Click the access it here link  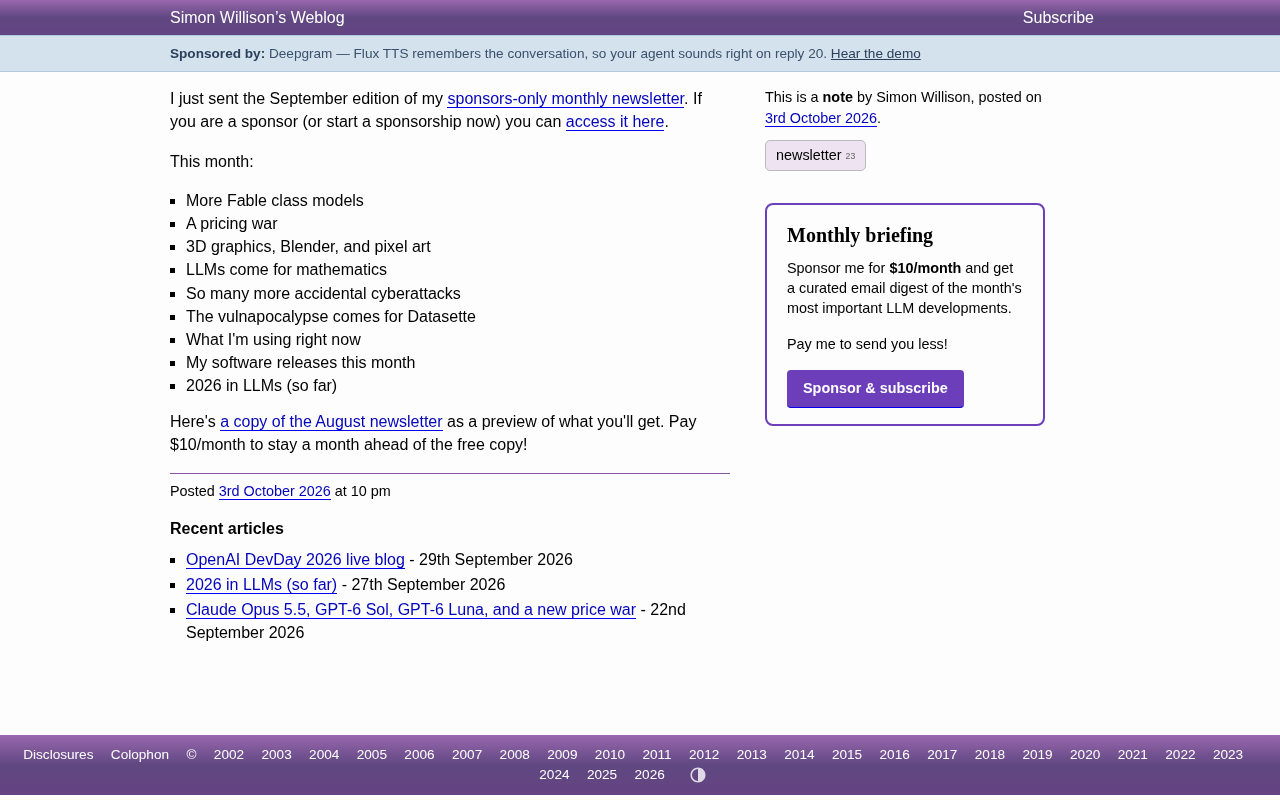[x=615, y=122]
